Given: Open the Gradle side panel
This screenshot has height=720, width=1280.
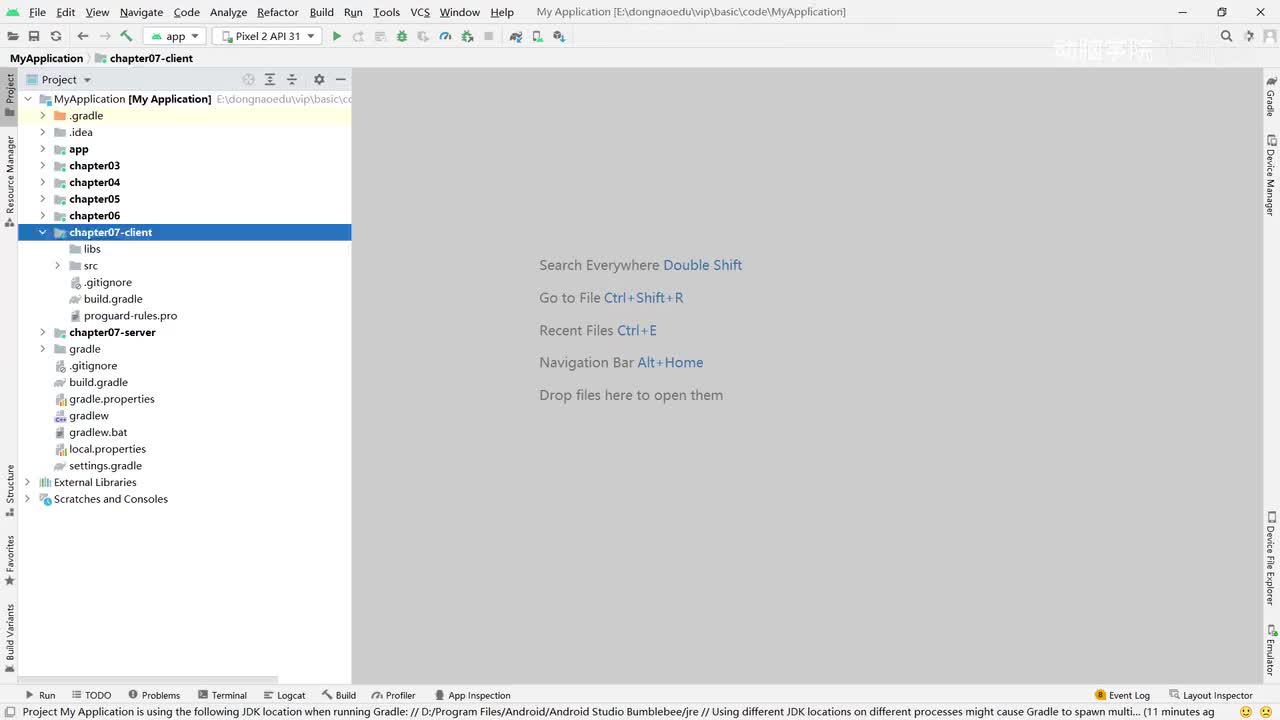Looking at the screenshot, I should (1271, 96).
